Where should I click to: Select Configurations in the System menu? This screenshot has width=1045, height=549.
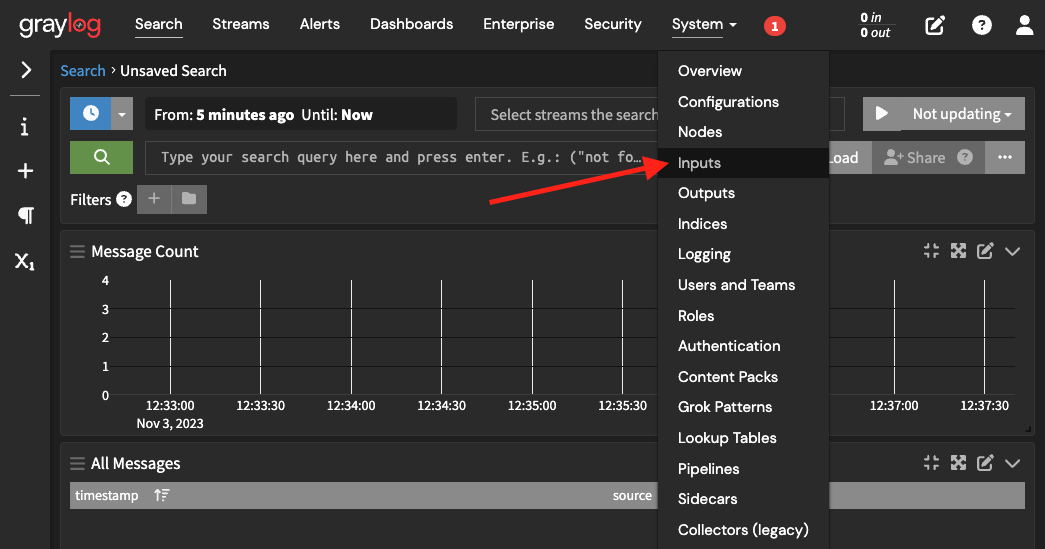click(x=743, y=102)
